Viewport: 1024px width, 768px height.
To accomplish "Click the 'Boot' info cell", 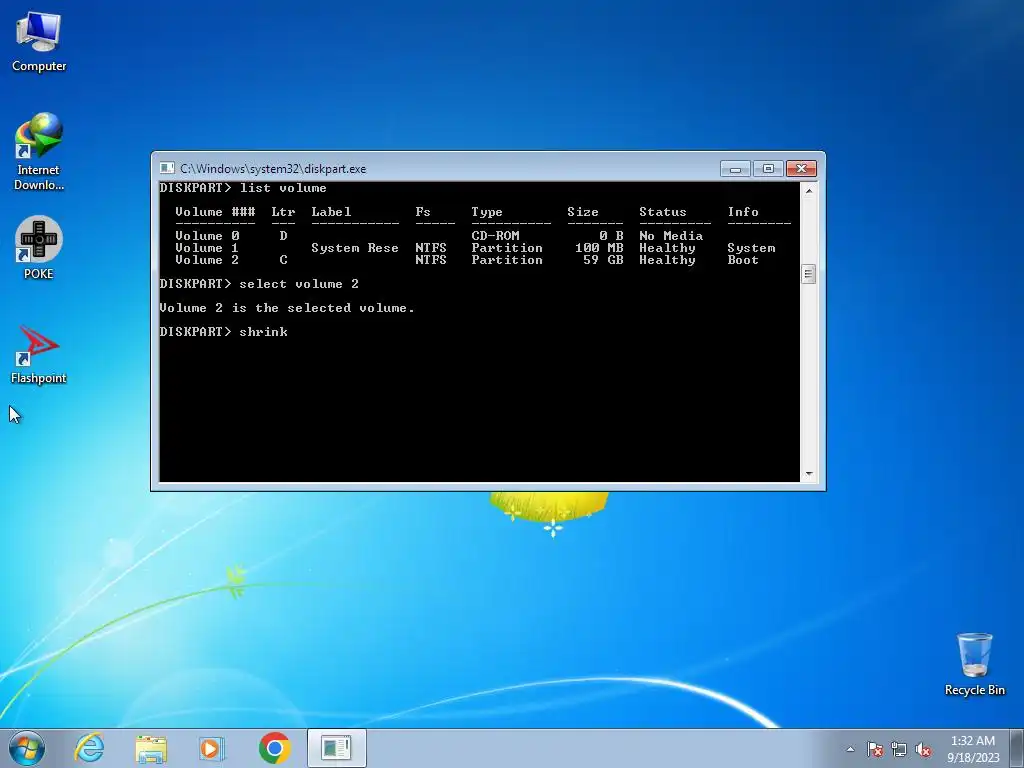I will pyautogui.click(x=743, y=260).
